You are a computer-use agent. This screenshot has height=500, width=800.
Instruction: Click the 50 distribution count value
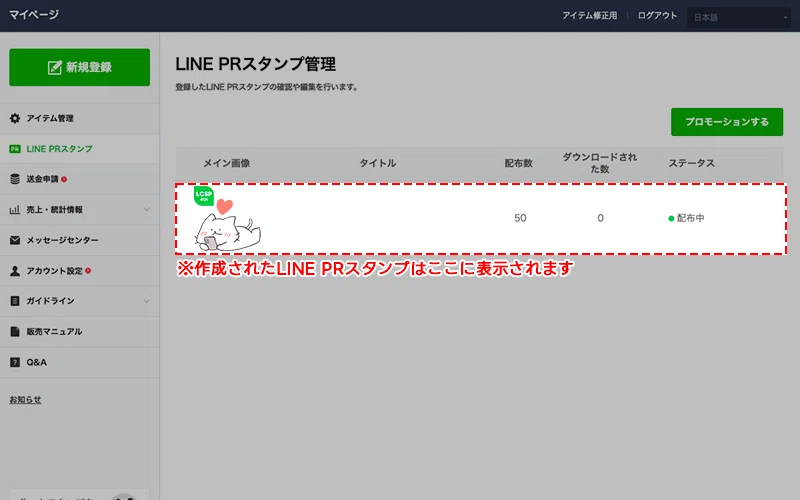[x=520, y=218]
